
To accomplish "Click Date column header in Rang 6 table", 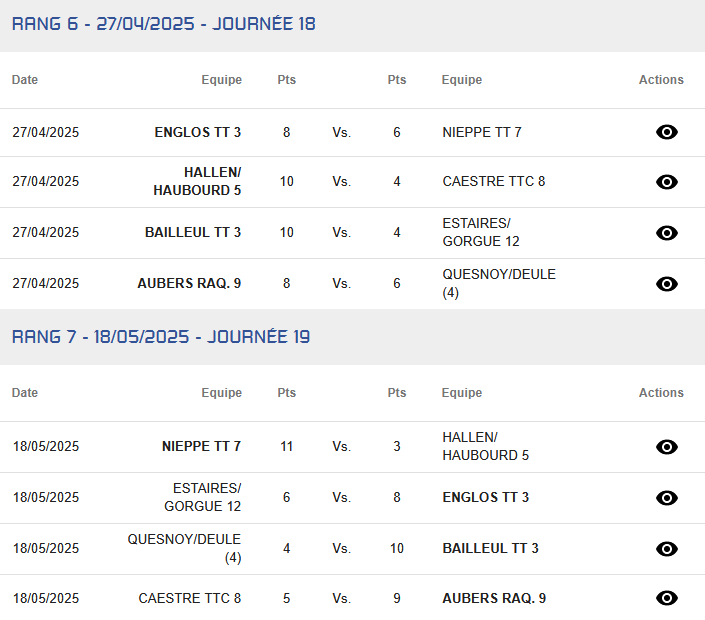I will coord(25,80).
